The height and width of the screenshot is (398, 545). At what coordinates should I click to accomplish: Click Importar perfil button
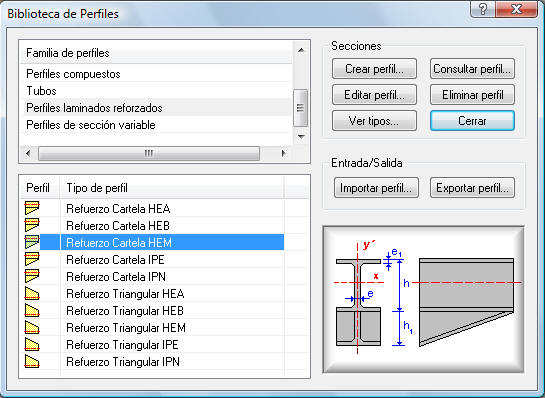coord(376,188)
